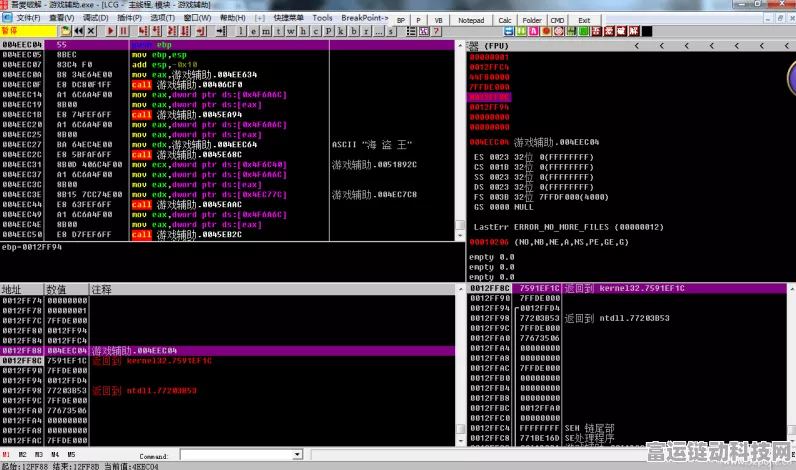Open the 选项(T) menu
796x470 pixels.
pos(162,18)
